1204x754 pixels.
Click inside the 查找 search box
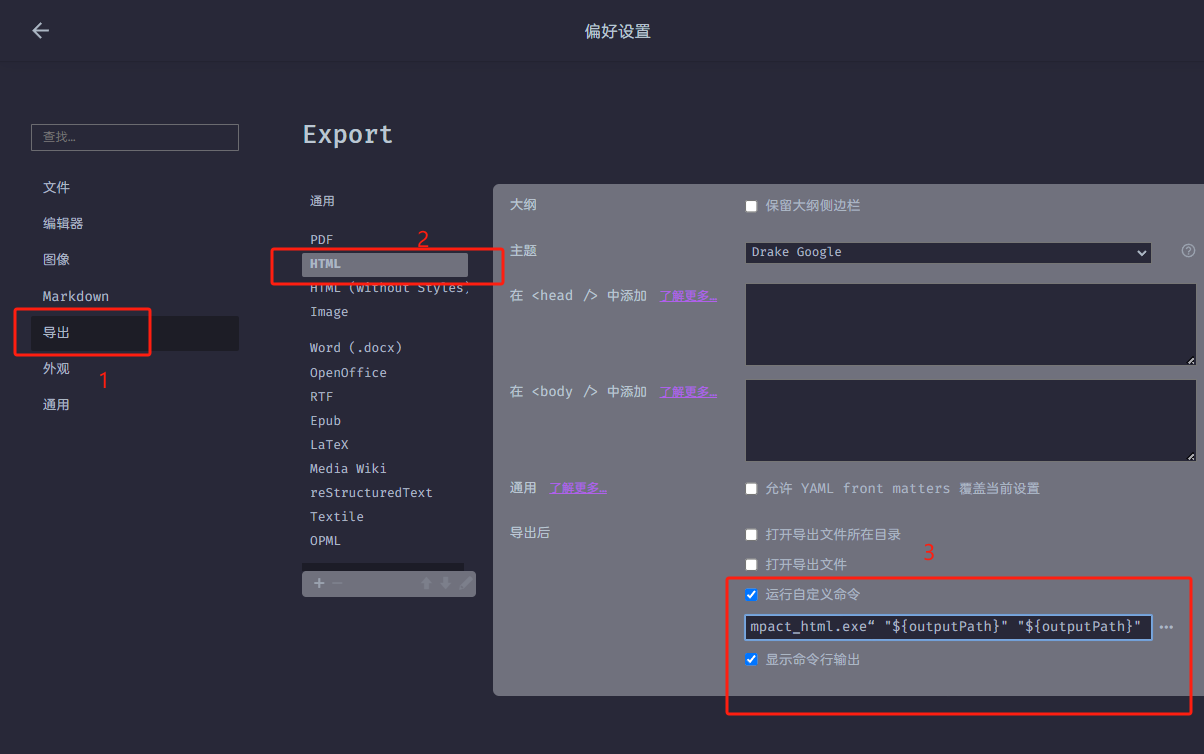(x=134, y=137)
